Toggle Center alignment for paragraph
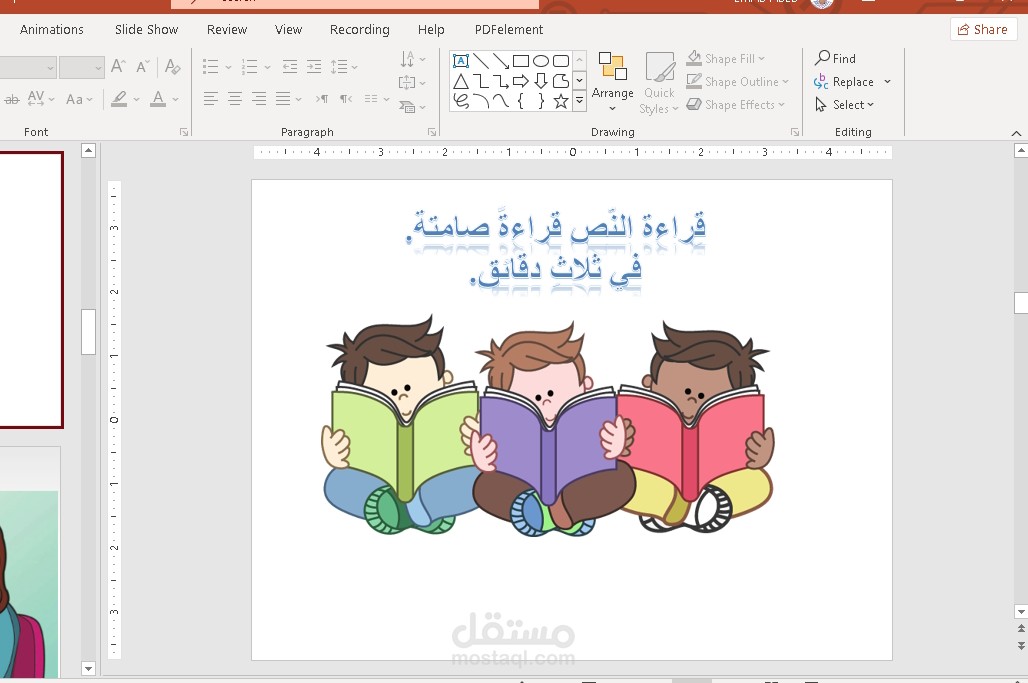 click(235, 99)
